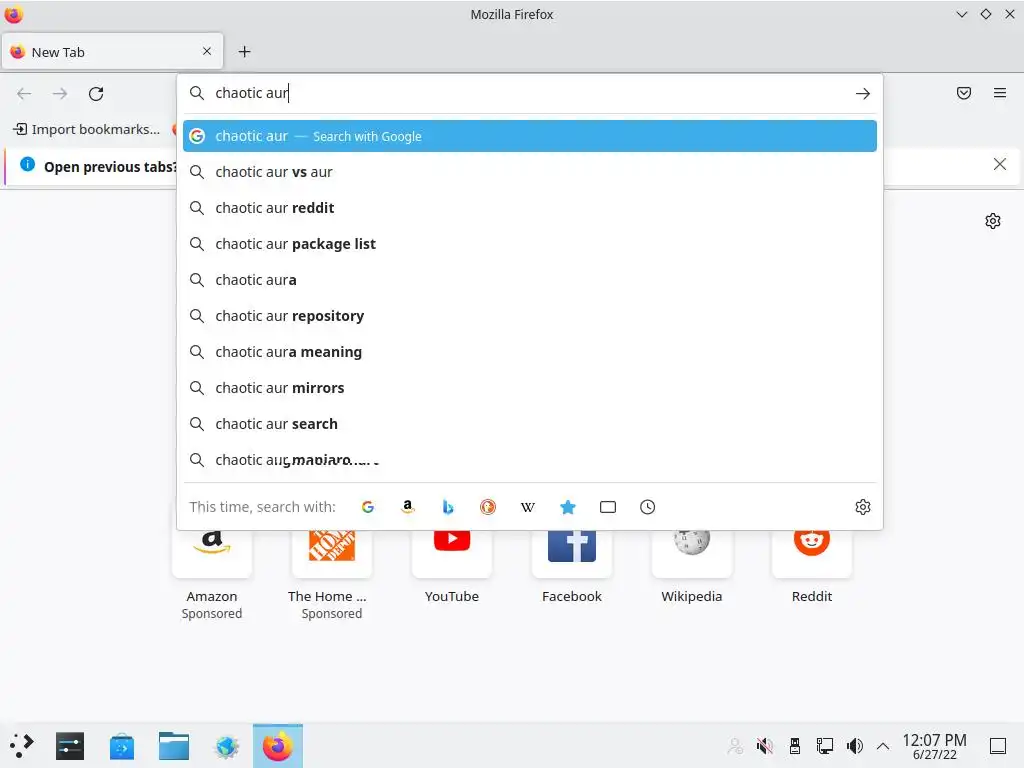This screenshot has height=768, width=1024.
Task: Open New Tab page personalize gear
Action: coord(993,221)
